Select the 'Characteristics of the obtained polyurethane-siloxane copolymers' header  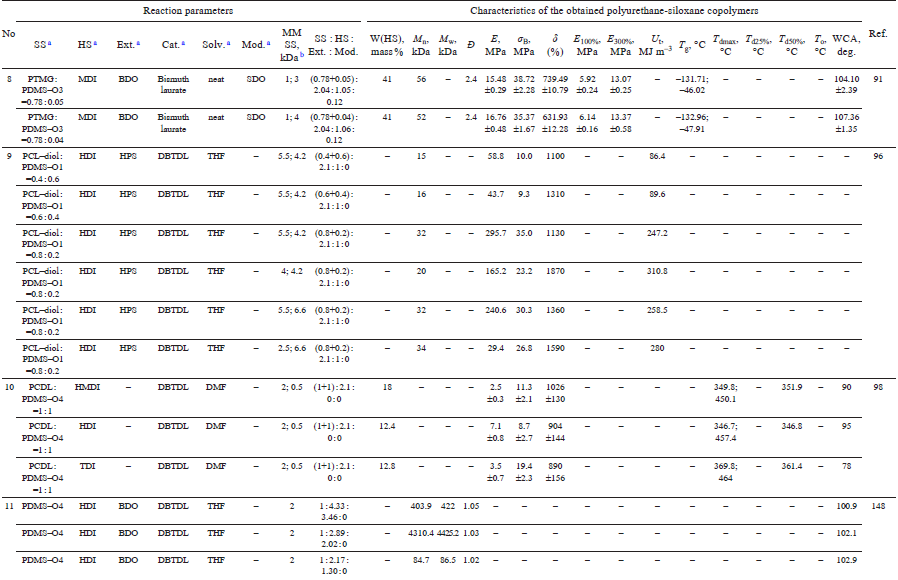(x=614, y=11)
